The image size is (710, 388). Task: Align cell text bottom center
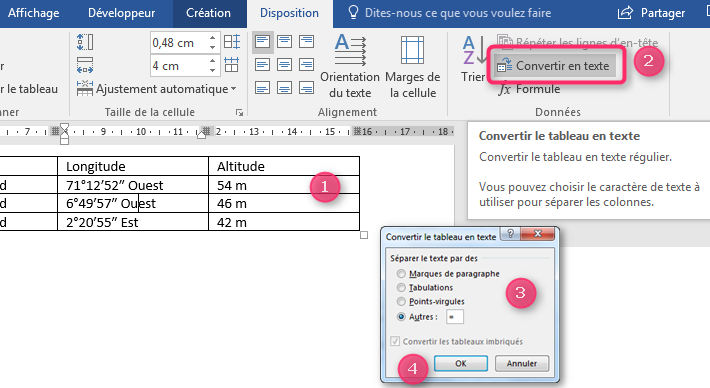click(x=284, y=87)
